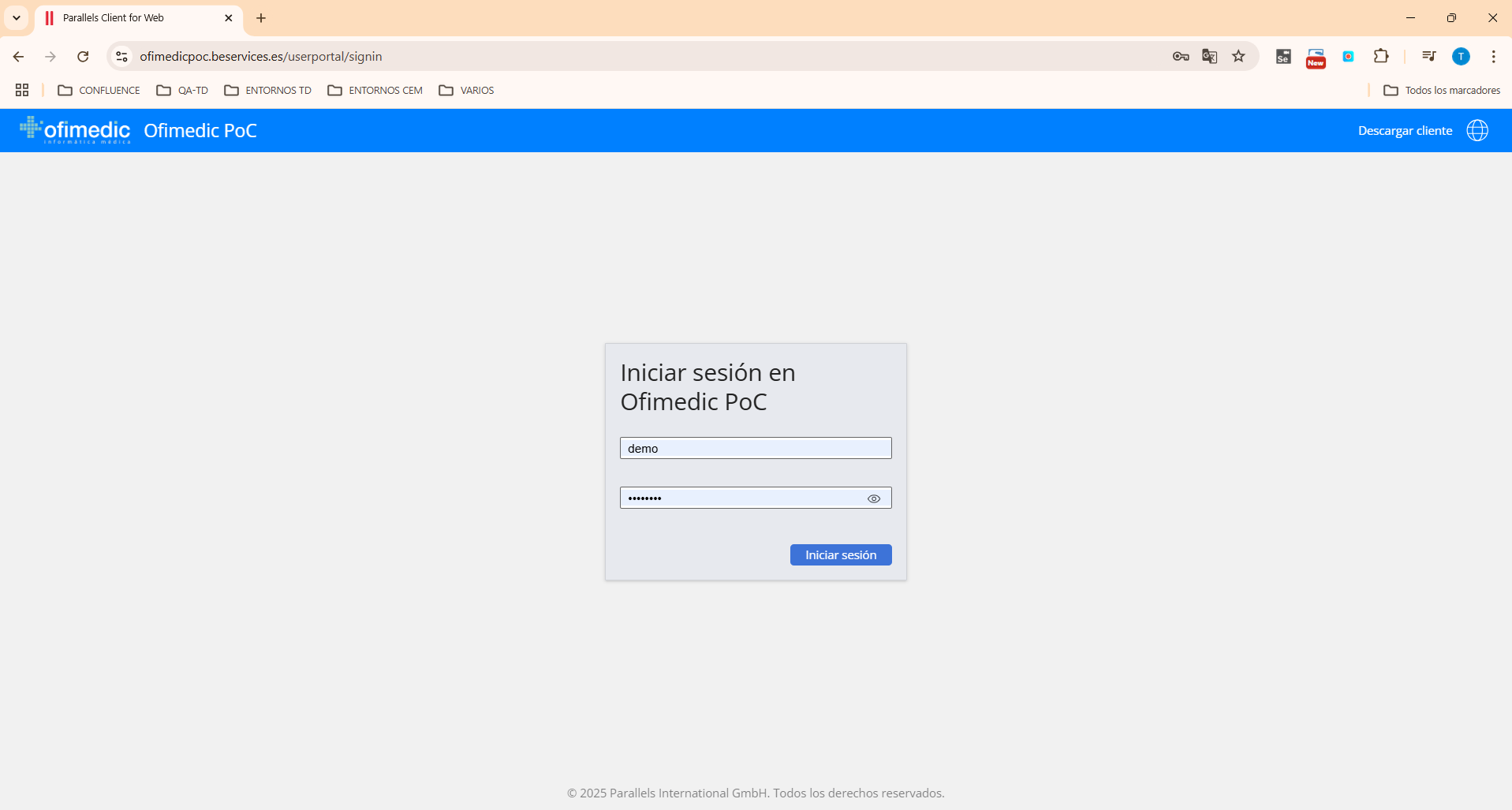Open the password manager key icon
Screen dimensions: 1512x810
pos(1180,56)
